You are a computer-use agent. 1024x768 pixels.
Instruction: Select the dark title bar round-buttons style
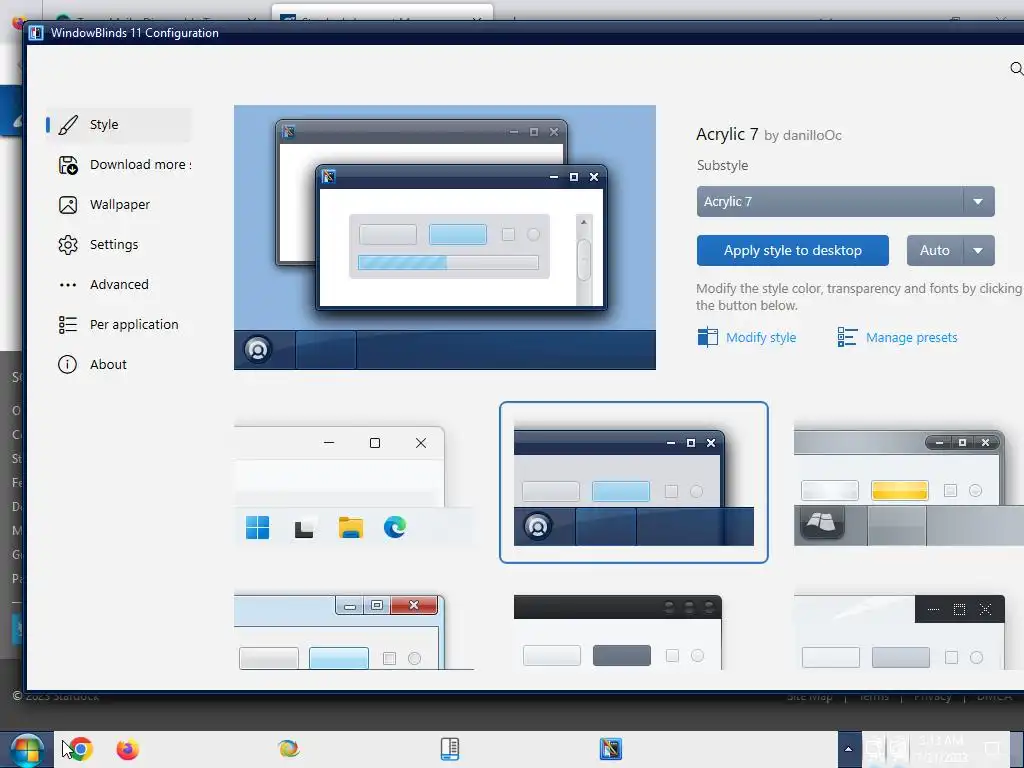tap(618, 632)
